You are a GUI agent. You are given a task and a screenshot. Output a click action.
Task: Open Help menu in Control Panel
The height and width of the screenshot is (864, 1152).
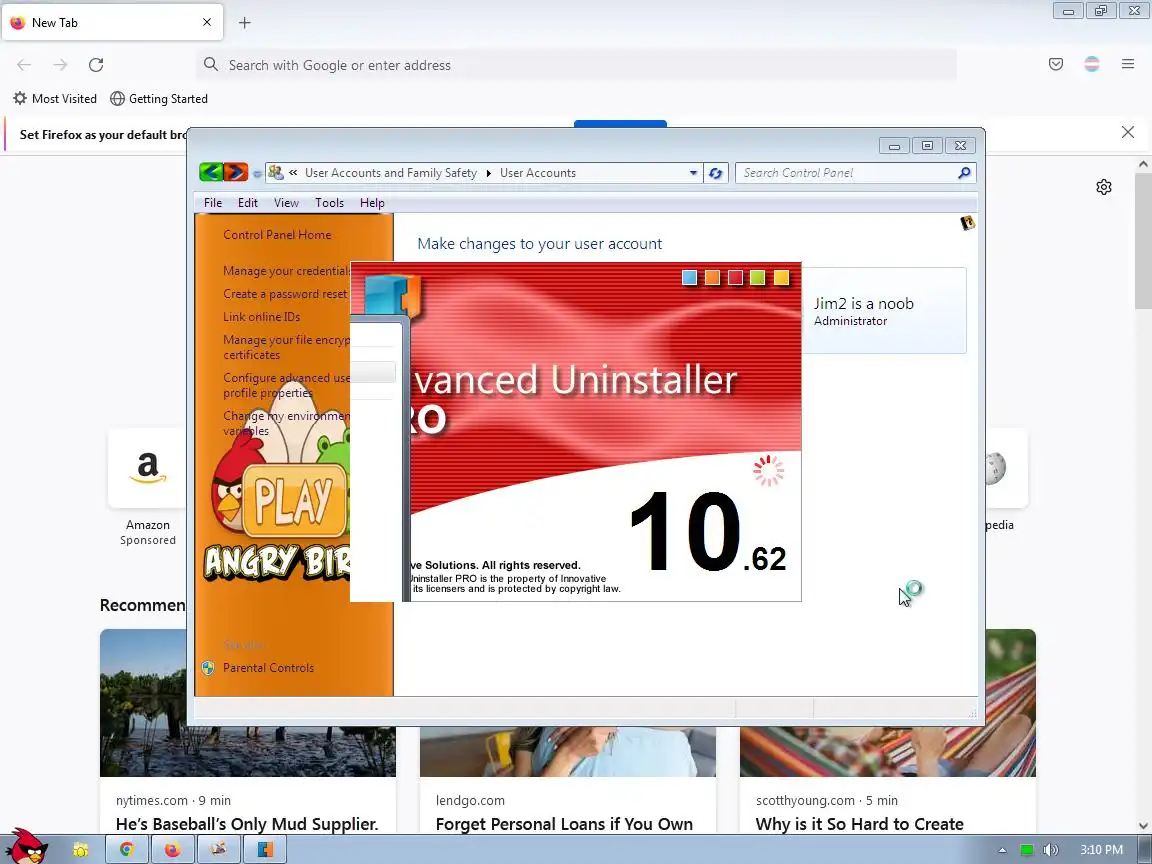(x=372, y=203)
